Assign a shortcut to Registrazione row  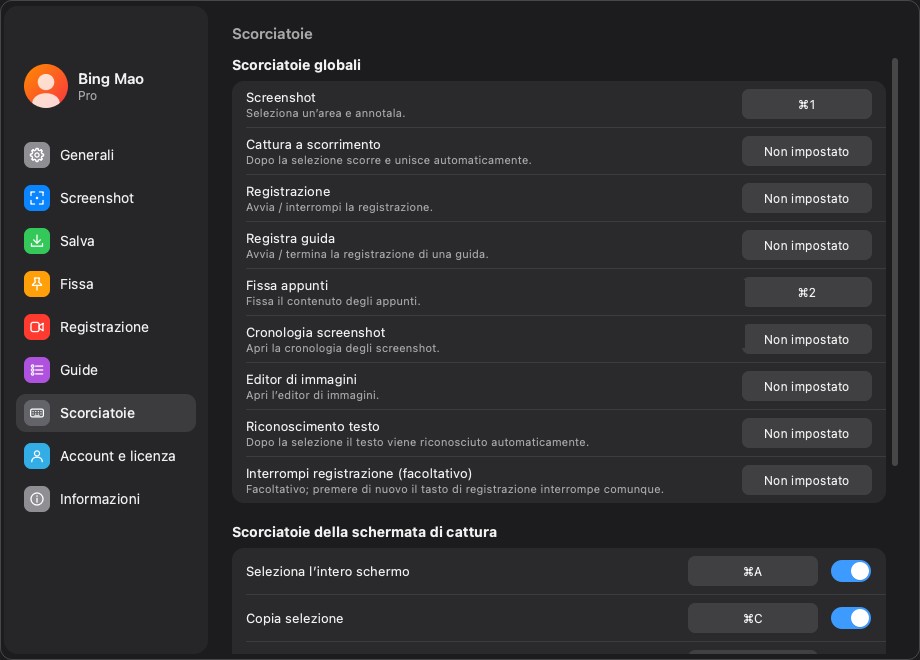(x=807, y=198)
